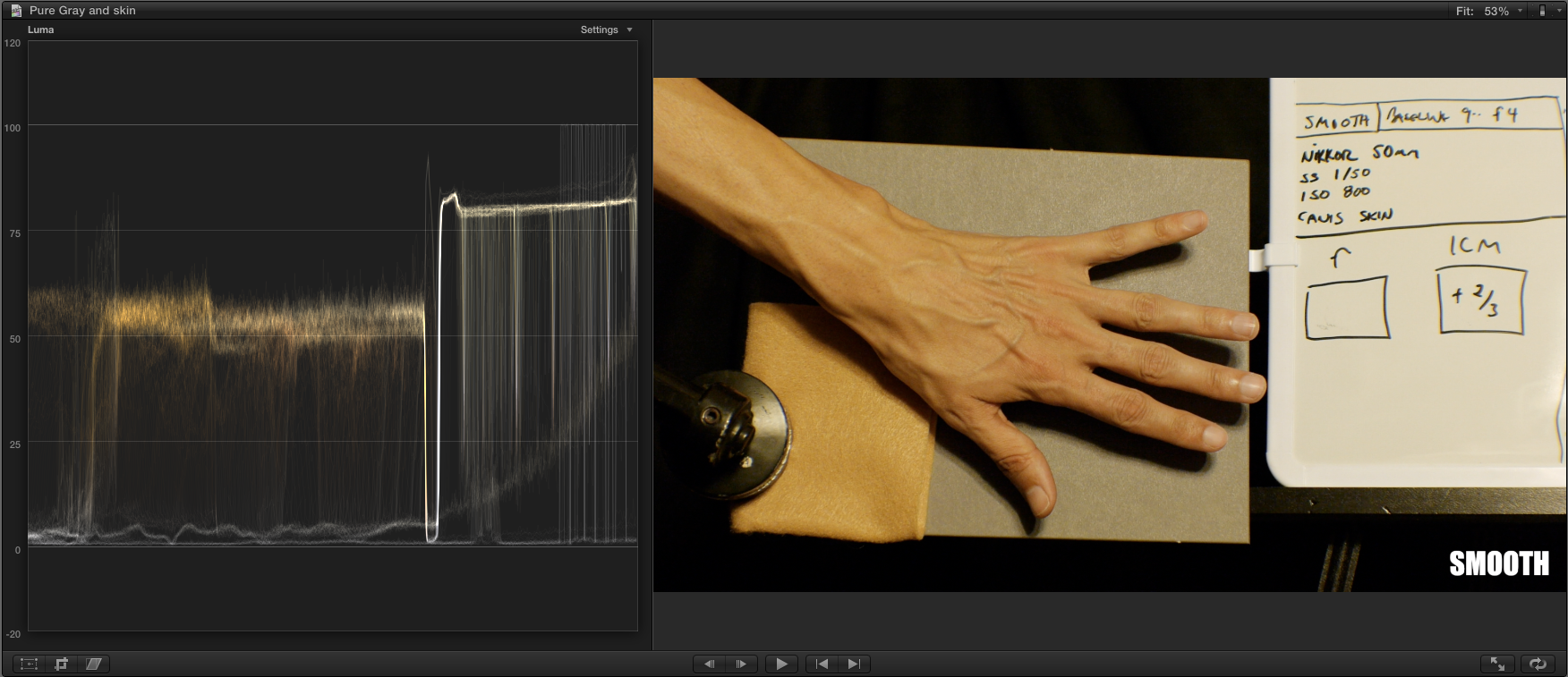Click the Luma scope label
1568x677 pixels.
pyautogui.click(x=41, y=30)
